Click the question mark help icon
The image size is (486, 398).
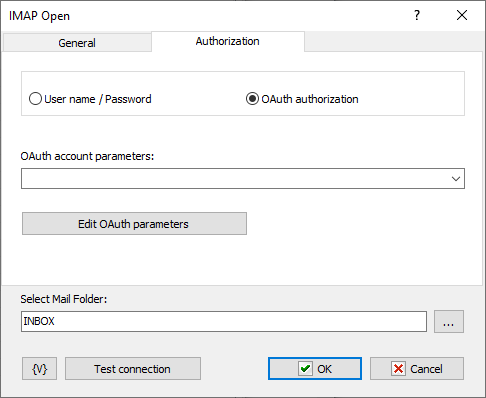pos(417,15)
